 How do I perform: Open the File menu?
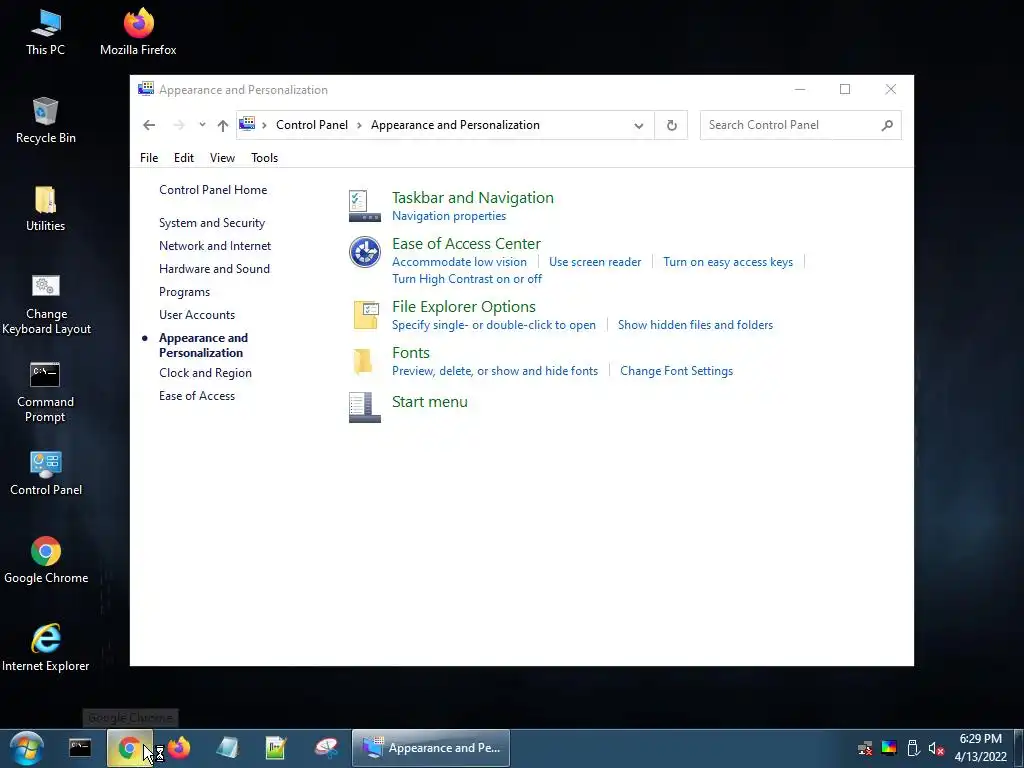click(x=149, y=158)
